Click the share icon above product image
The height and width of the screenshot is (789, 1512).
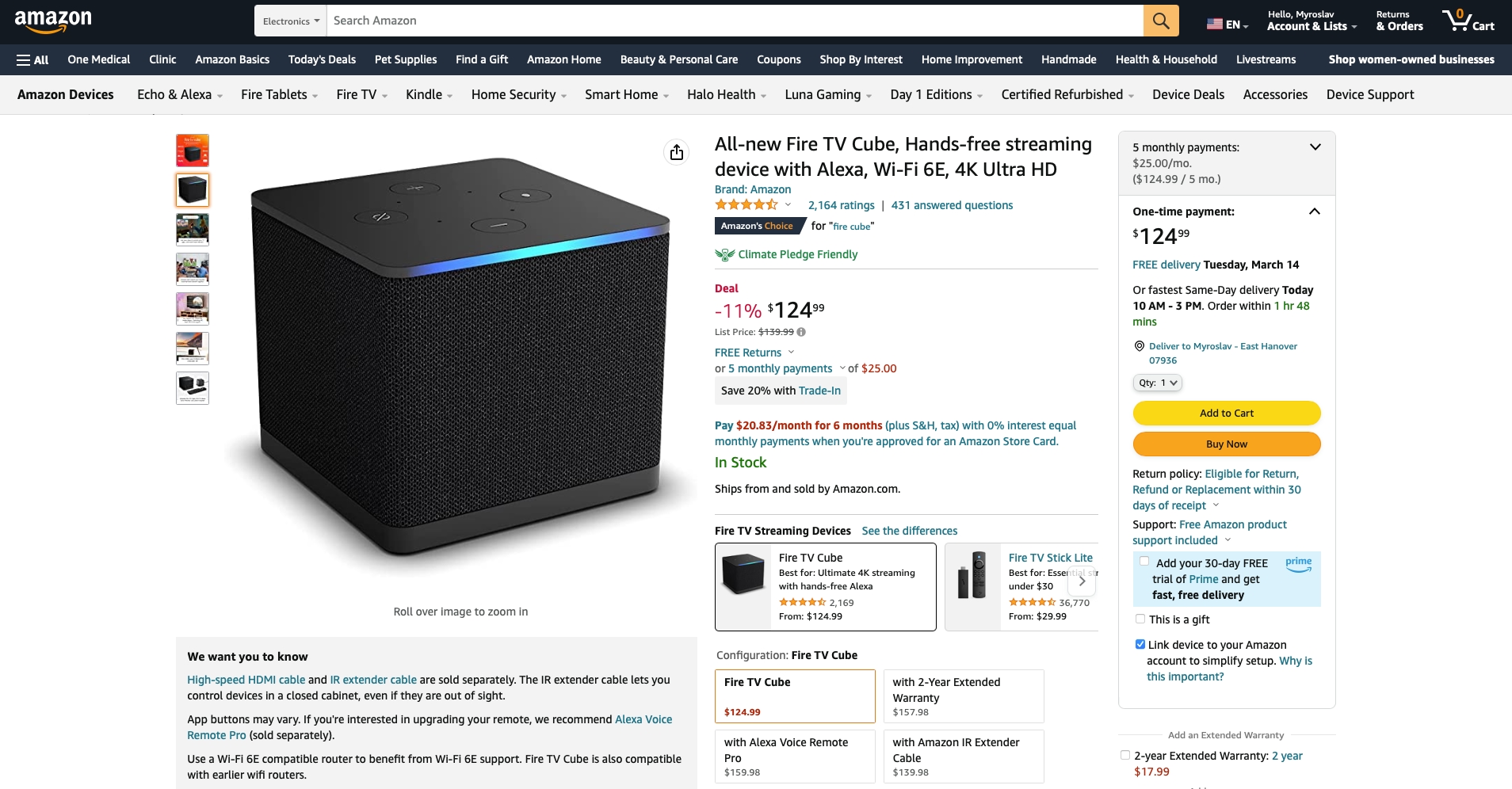coord(676,152)
